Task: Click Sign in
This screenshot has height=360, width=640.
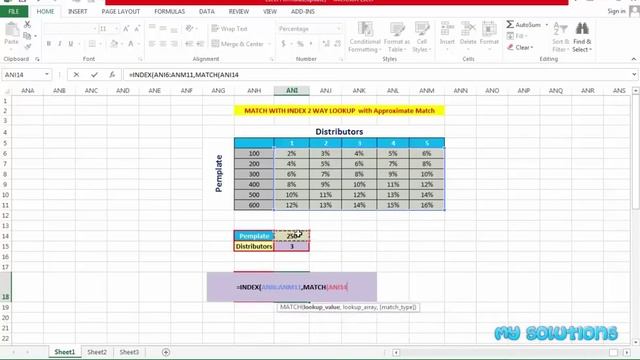Action: (x=616, y=11)
